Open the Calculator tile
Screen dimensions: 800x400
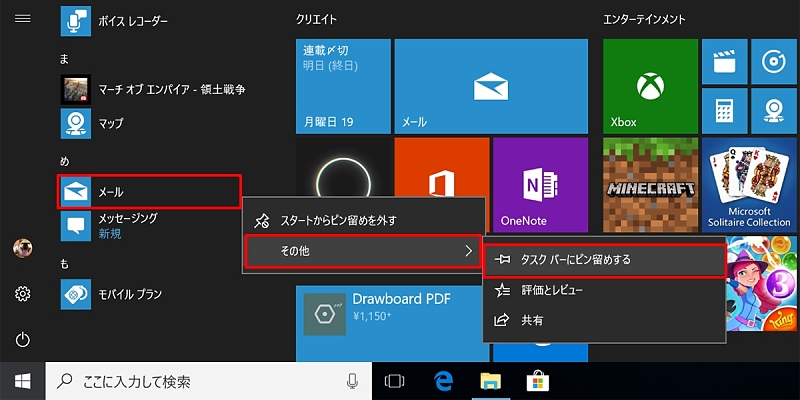click(724, 111)
